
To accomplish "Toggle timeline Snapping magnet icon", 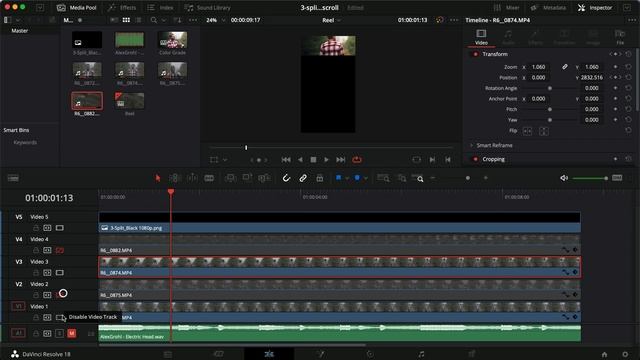I will pos(286,178).
